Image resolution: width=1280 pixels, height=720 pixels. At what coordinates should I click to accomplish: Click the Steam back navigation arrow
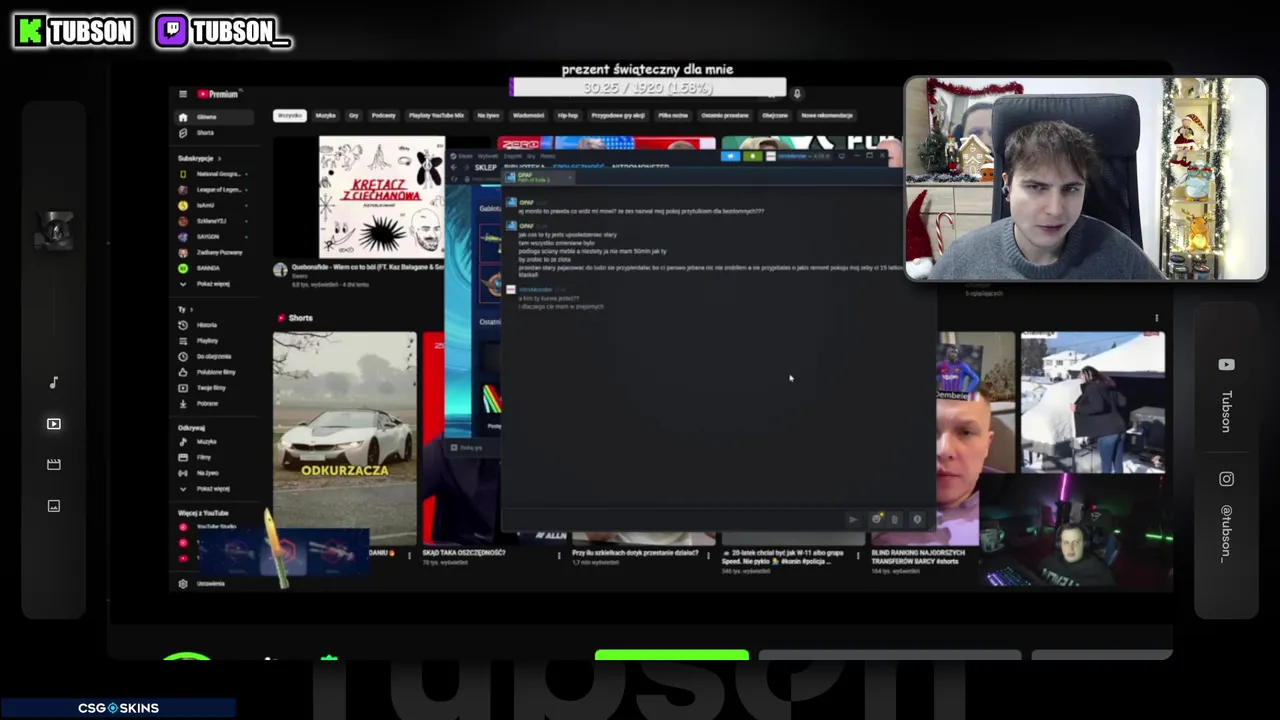455,167
